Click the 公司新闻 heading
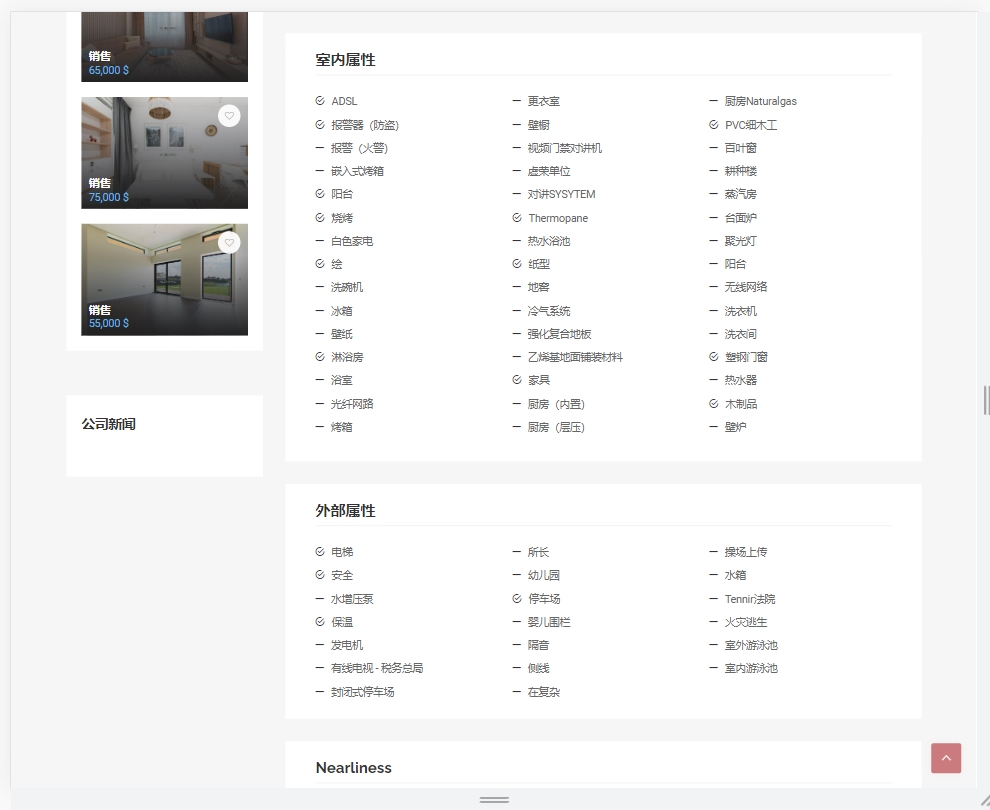The width and height of the screenshot is (990, 810). tap(109, 424)
